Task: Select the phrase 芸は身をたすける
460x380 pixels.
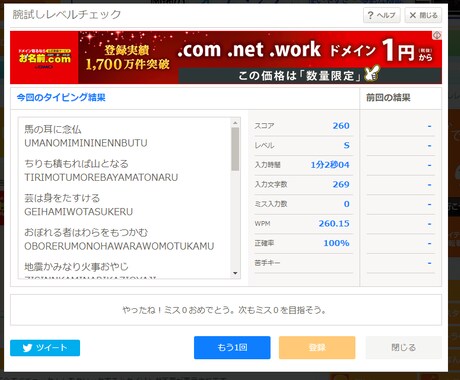Action: point(62,198)
